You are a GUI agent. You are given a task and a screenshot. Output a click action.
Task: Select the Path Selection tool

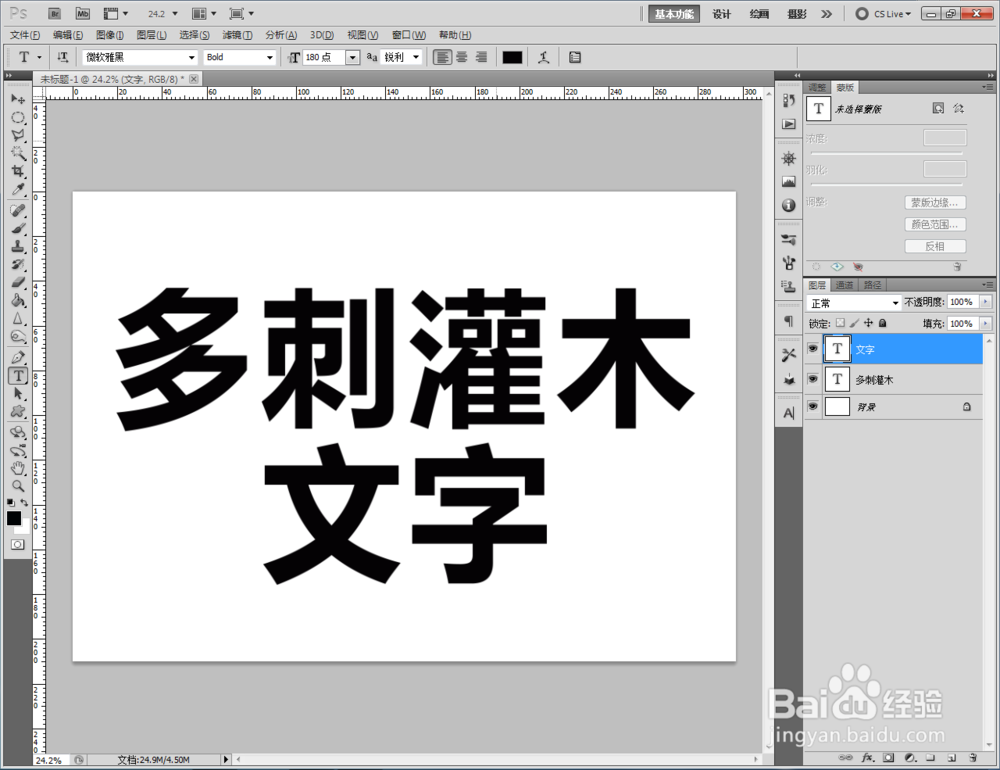[18, 394]
